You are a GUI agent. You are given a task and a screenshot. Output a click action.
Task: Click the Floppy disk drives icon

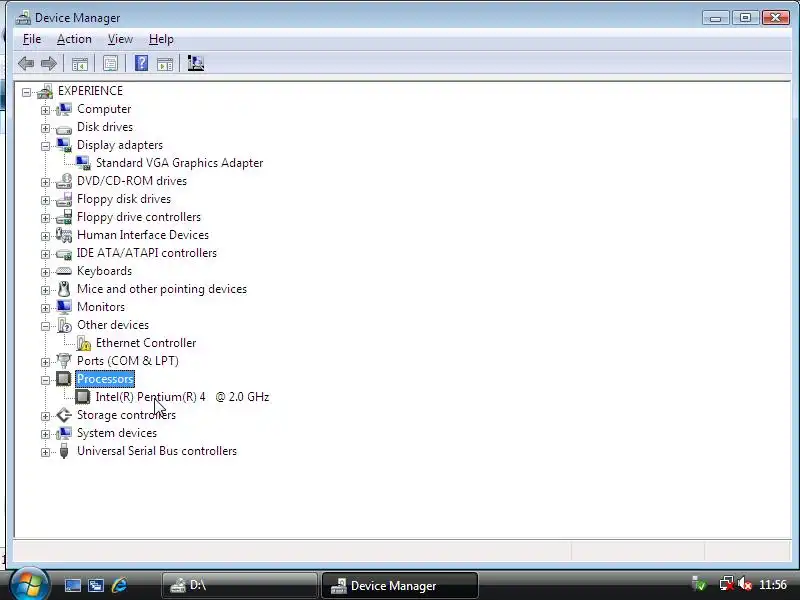64,199
